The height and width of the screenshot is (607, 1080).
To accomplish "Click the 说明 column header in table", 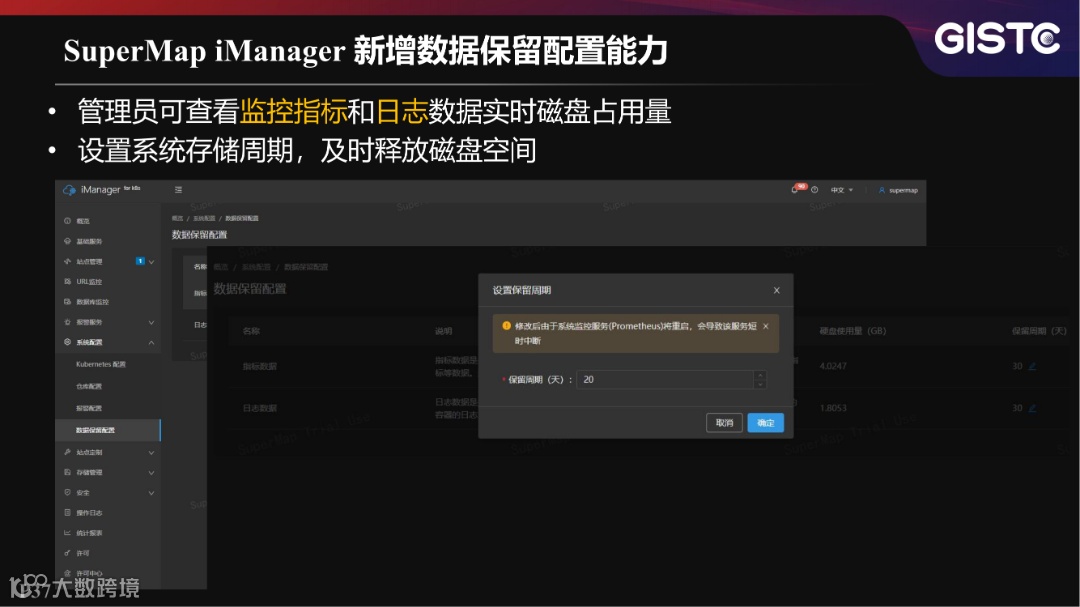I will (444, 331).
